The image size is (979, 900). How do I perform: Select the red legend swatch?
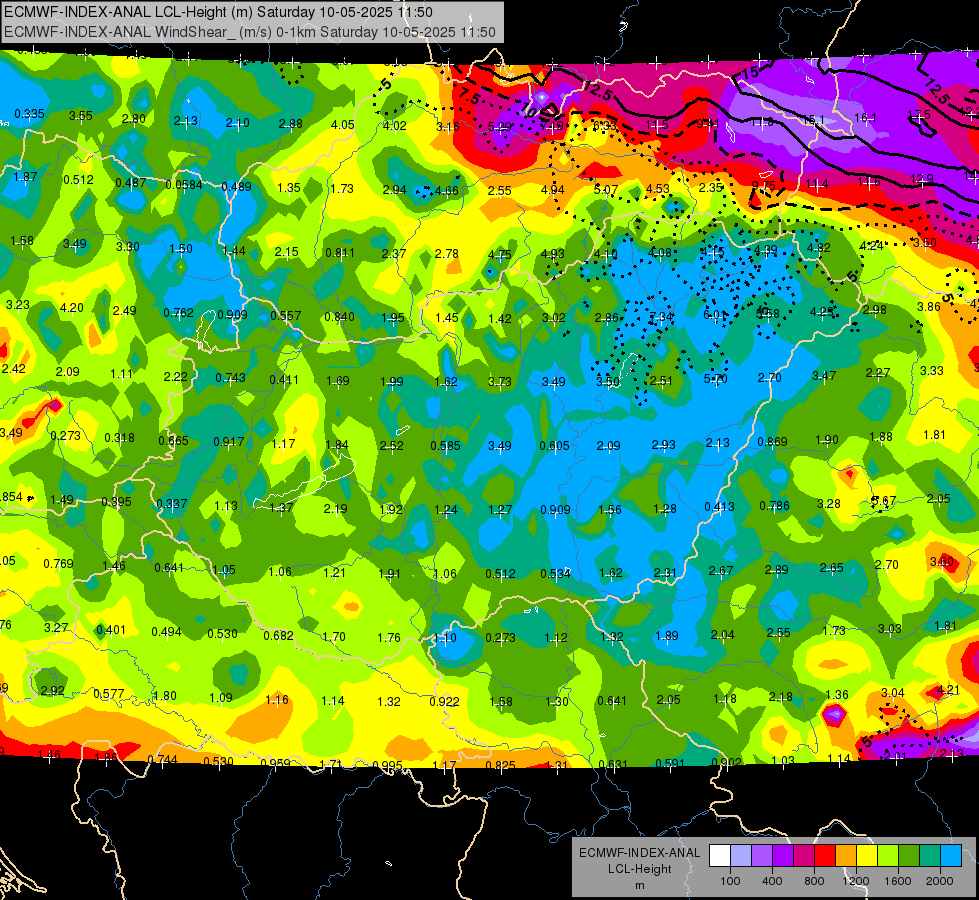825,856
